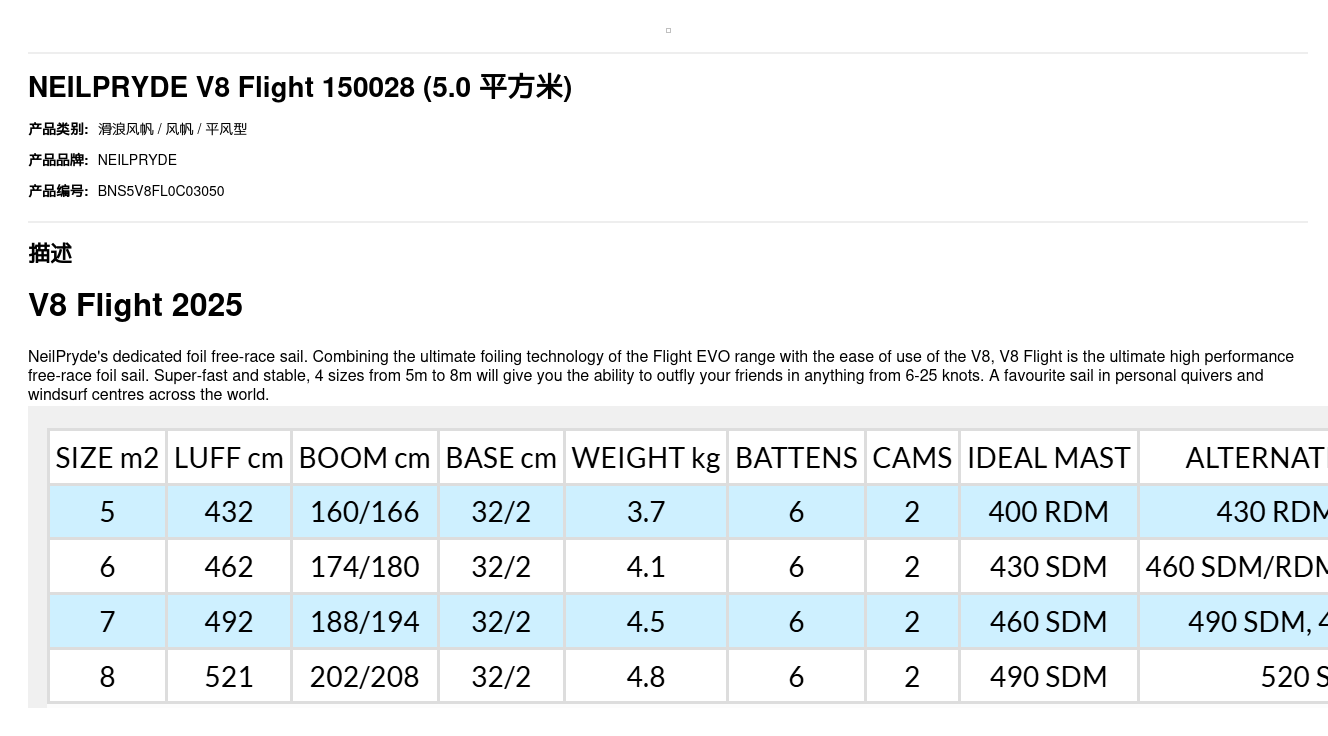Viewport: 1328px width, 736px height.
Task: Click the WEIGHT kg column header
Action: pyautogui.click(x=646, y=458)
